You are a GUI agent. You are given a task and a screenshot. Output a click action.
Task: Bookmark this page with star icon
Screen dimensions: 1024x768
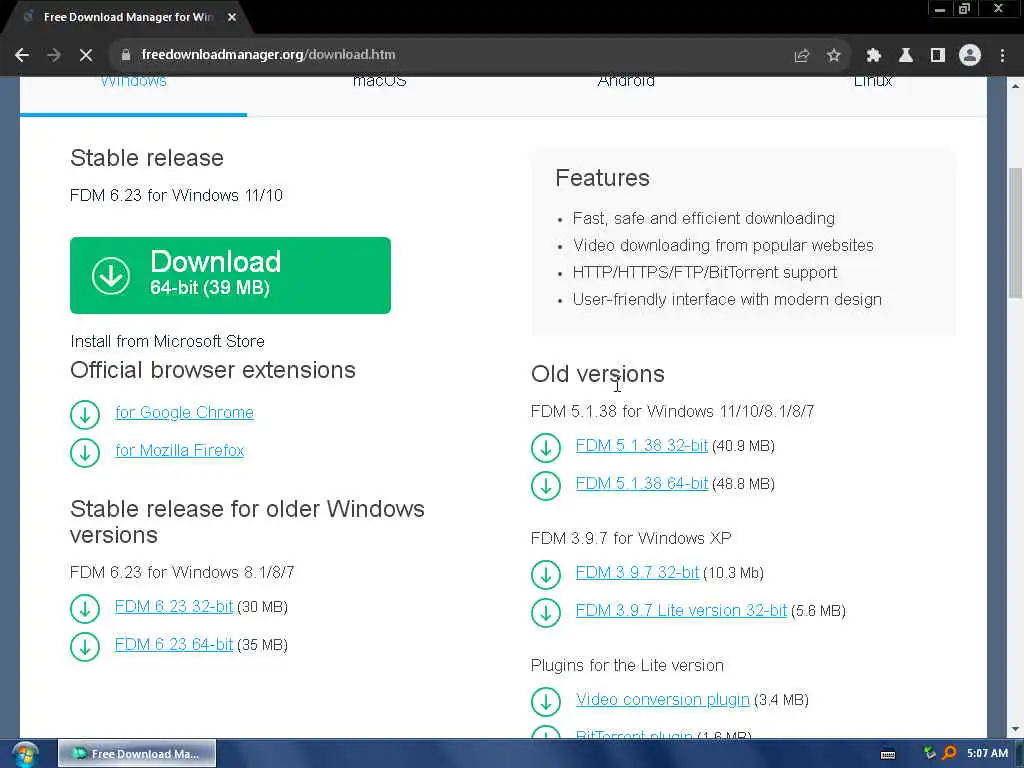coord(833,56)
